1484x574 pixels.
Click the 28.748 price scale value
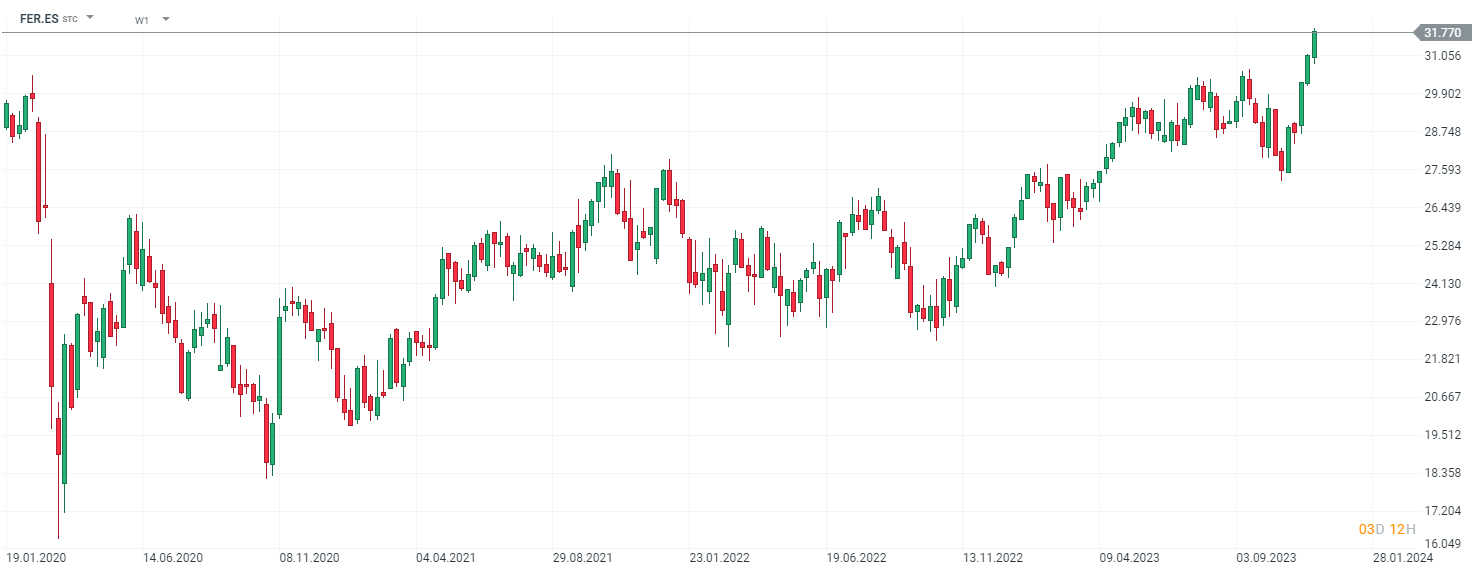point(1443,132)
